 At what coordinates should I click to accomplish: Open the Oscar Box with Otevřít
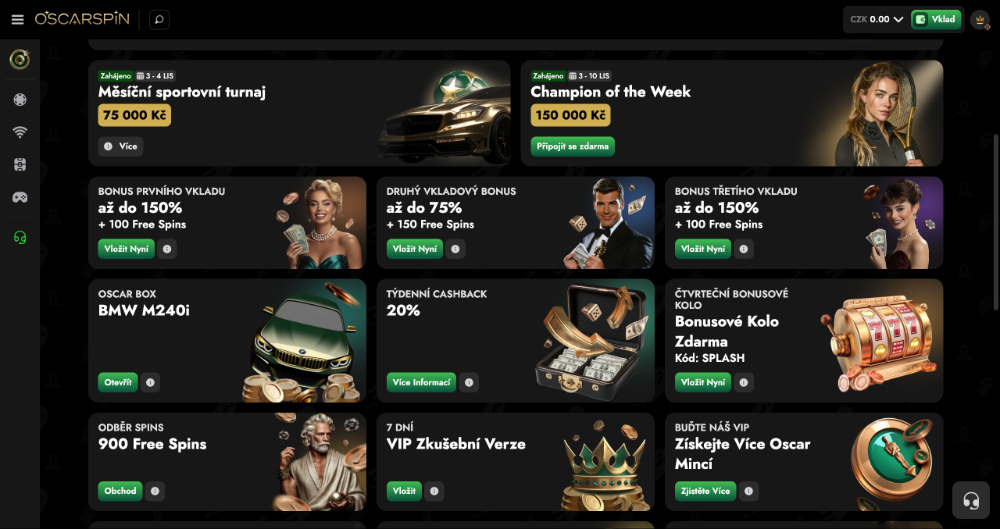click(x=118, y=382)
